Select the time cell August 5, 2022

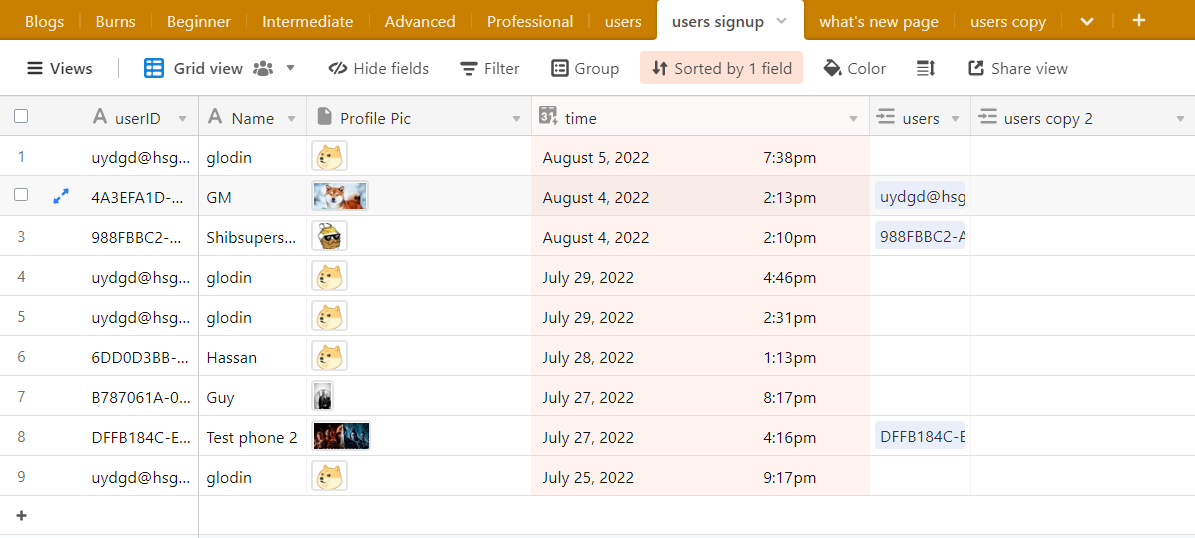click(x=700, y=157)
